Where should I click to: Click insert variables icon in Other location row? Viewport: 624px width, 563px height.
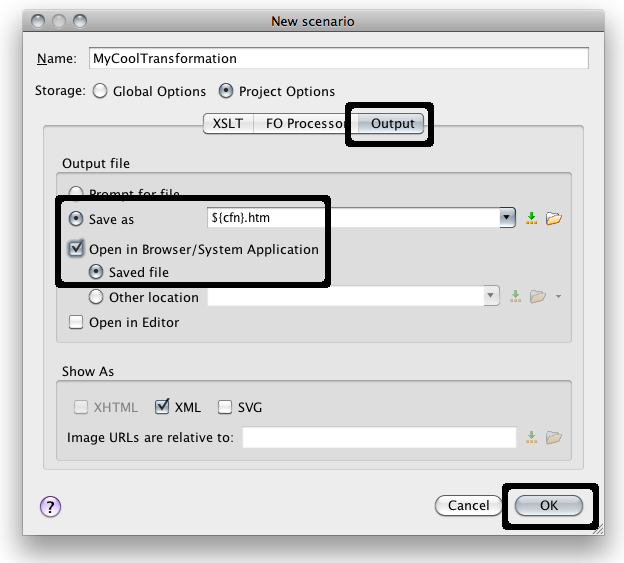coord(516,297)
